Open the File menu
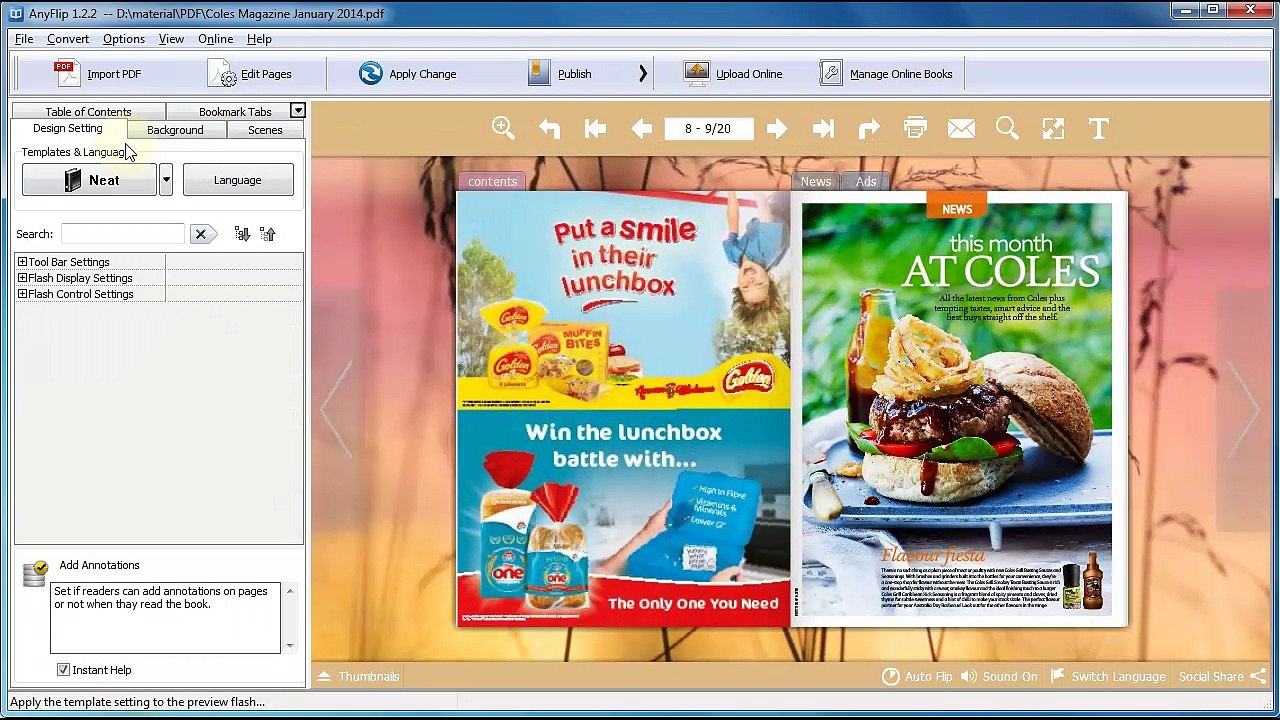The width and height of the screenshot is (1280, 720). tap(24, 39)
